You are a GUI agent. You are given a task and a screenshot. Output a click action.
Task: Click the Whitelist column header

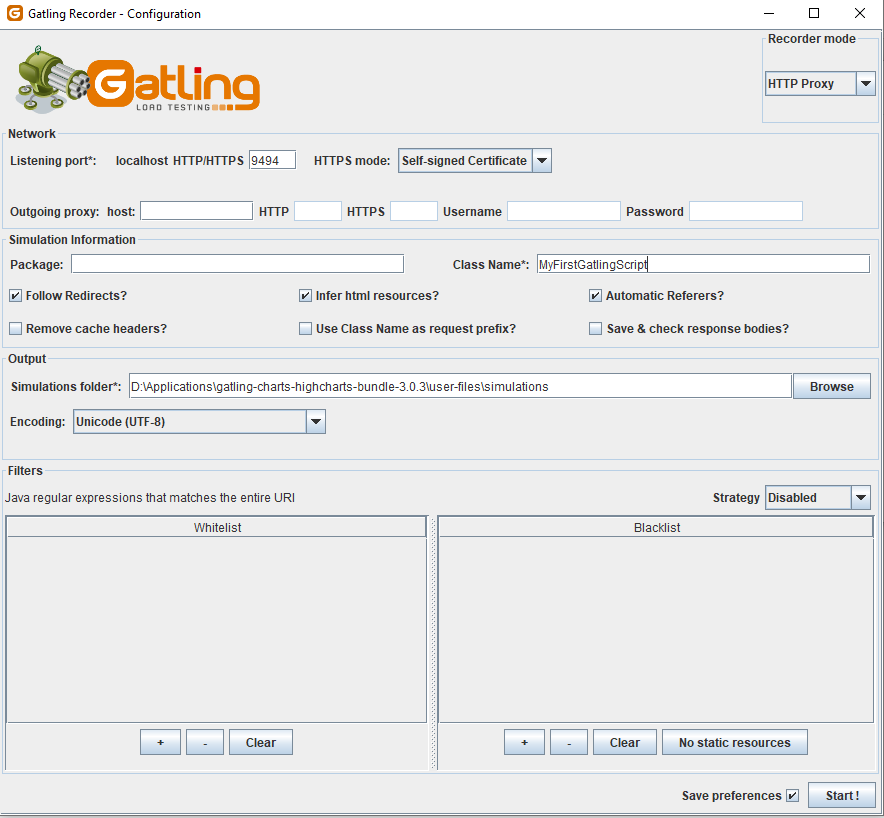coord(217,527)
